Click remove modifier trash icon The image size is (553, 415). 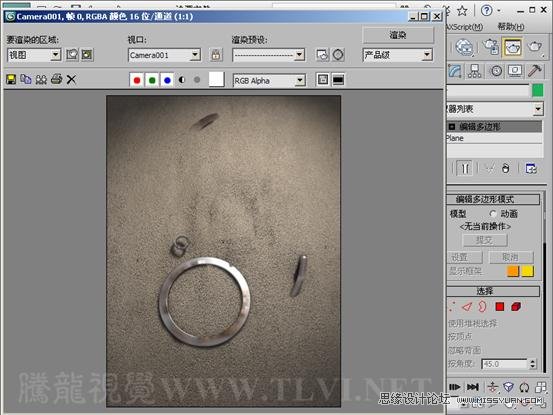pos(506,169)
